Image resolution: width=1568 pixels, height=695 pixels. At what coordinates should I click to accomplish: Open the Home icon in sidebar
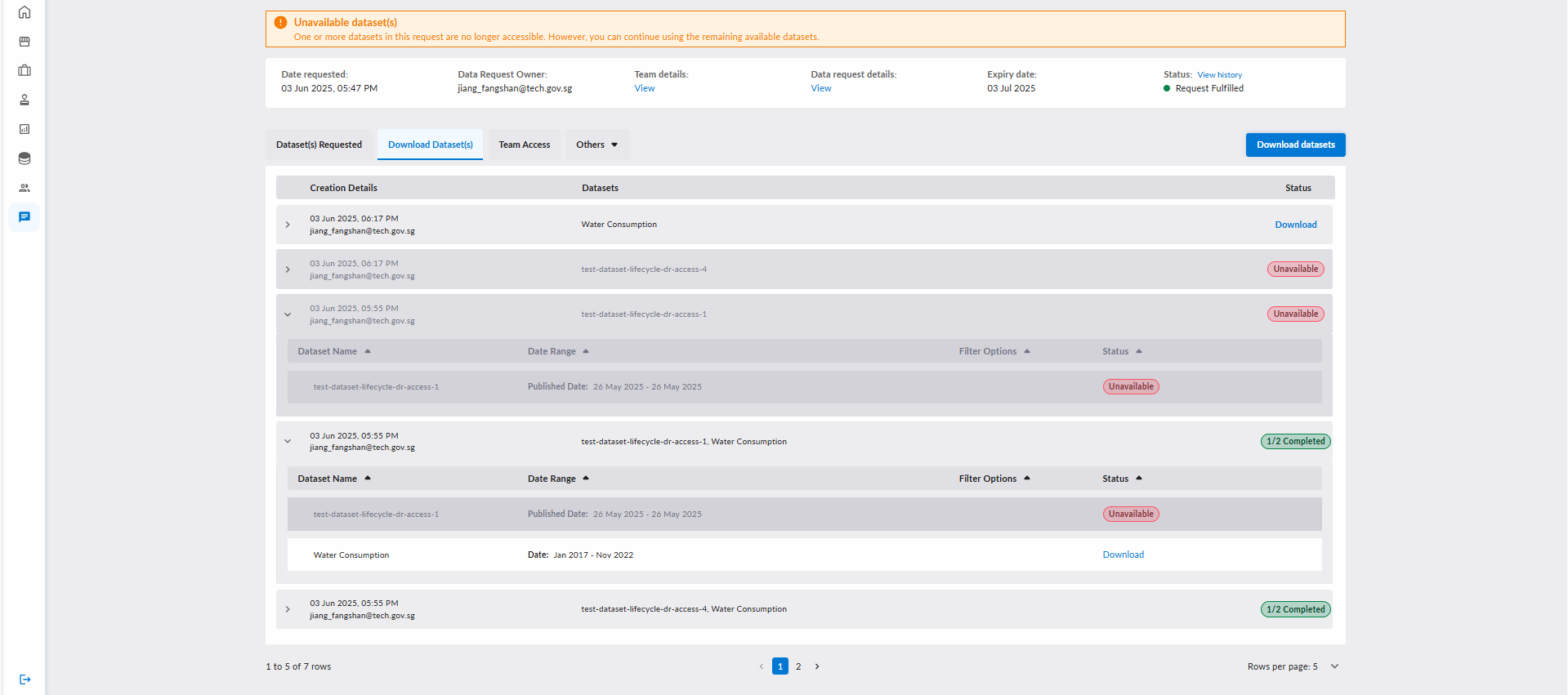tap(25, 12)
